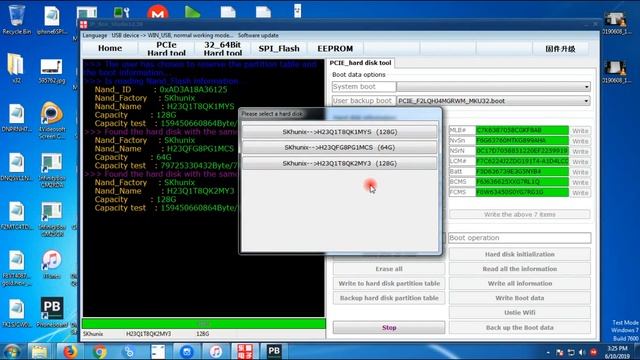Click the LCM# green value field
This screenshot has height=360, width=640.
[x=522, y=161]
